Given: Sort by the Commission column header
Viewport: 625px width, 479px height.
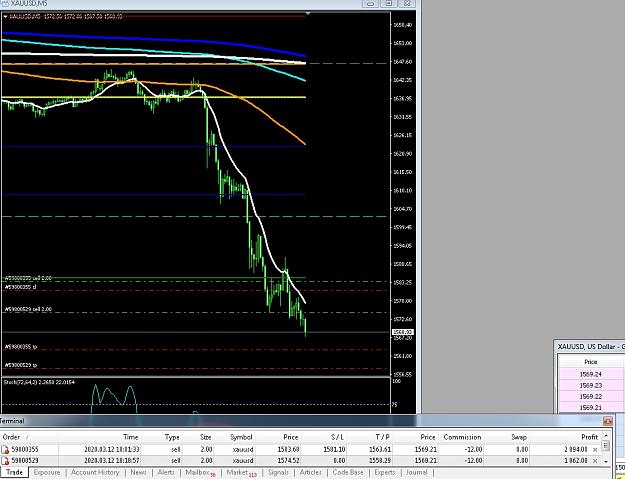Looking at the screenshot, I should pos(462,437).
